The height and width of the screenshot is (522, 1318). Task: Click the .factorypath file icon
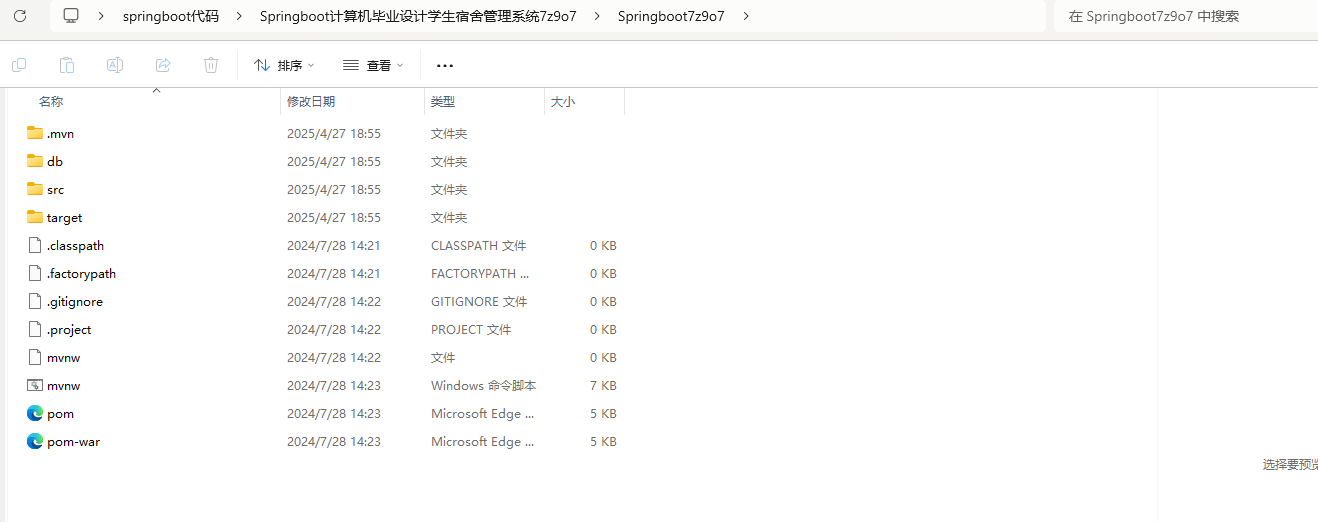click(x=35, y=273)
